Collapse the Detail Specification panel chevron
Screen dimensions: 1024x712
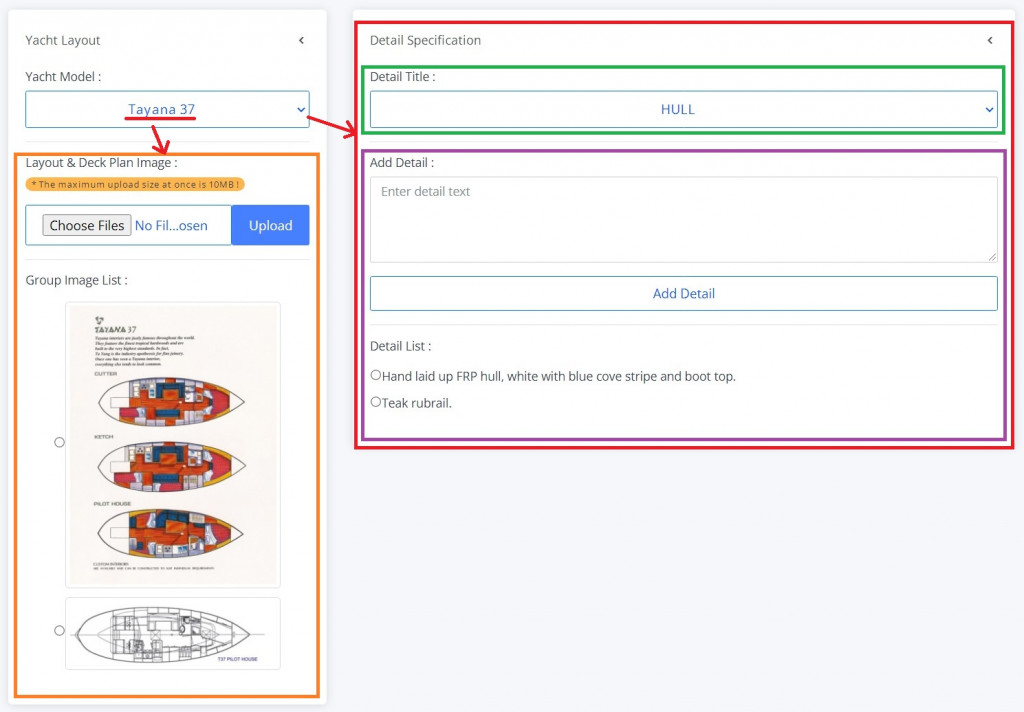coord(990,40)
